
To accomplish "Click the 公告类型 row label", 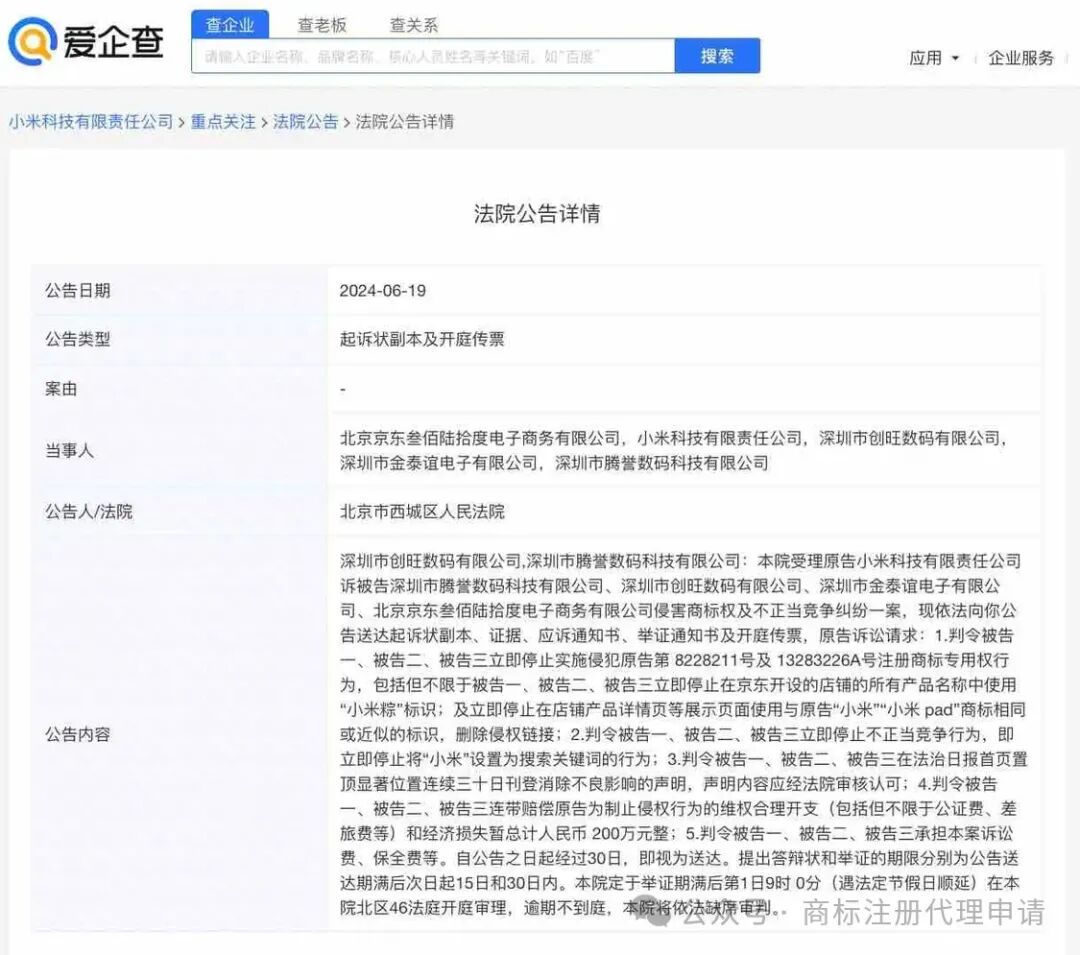I will [78, 339].
